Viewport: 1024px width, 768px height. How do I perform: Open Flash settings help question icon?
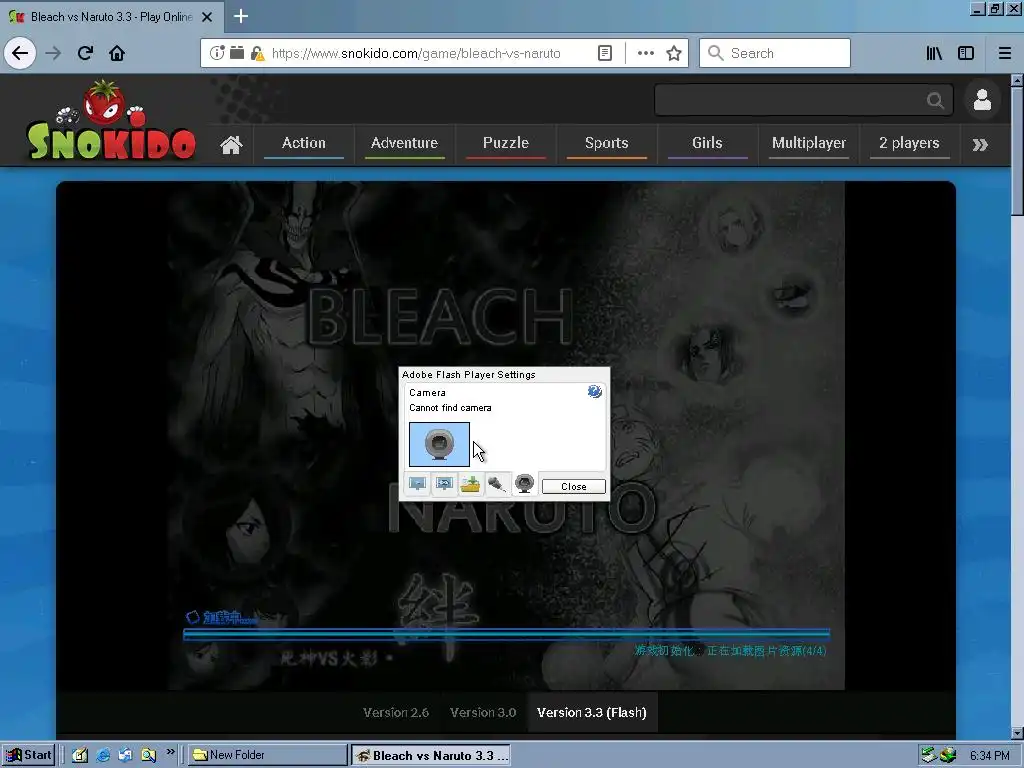[x=594, y=391]
